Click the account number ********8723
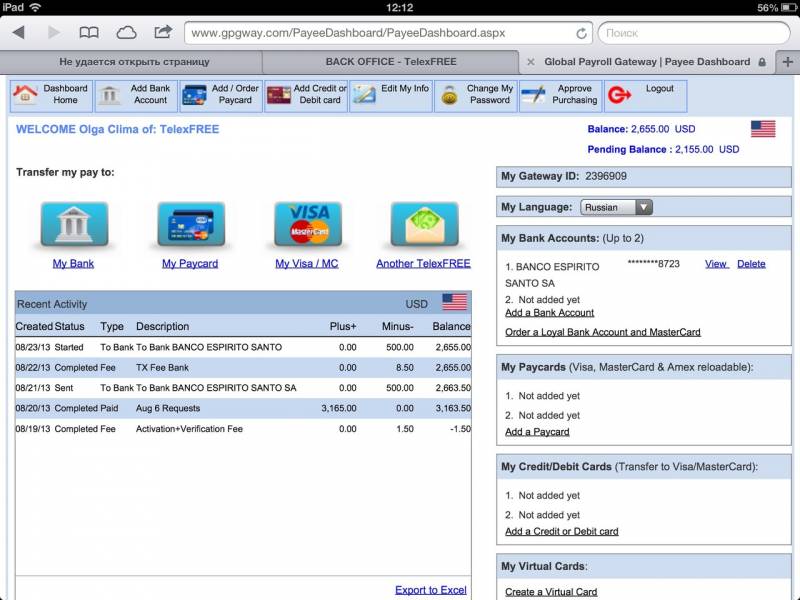Viewport: 800px width, 600px height. pyautogui.click(x=654, y=264)
